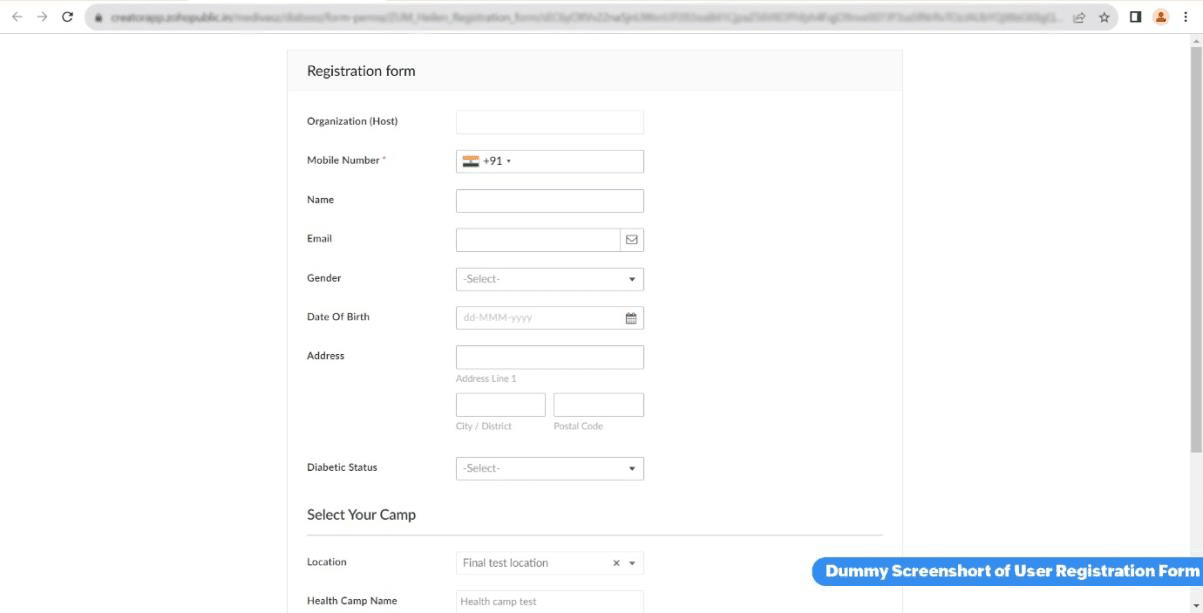Bookmark this page with star icon
The image size is (1203, 613).
1104,17
